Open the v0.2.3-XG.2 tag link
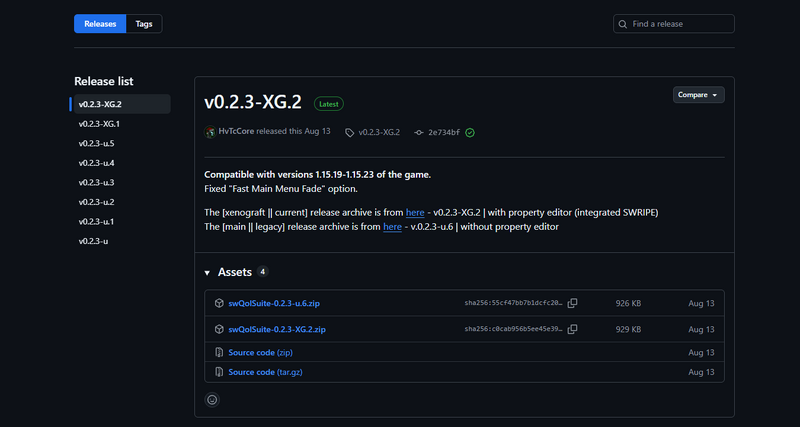The image size is (800, 427). [379, 133]
